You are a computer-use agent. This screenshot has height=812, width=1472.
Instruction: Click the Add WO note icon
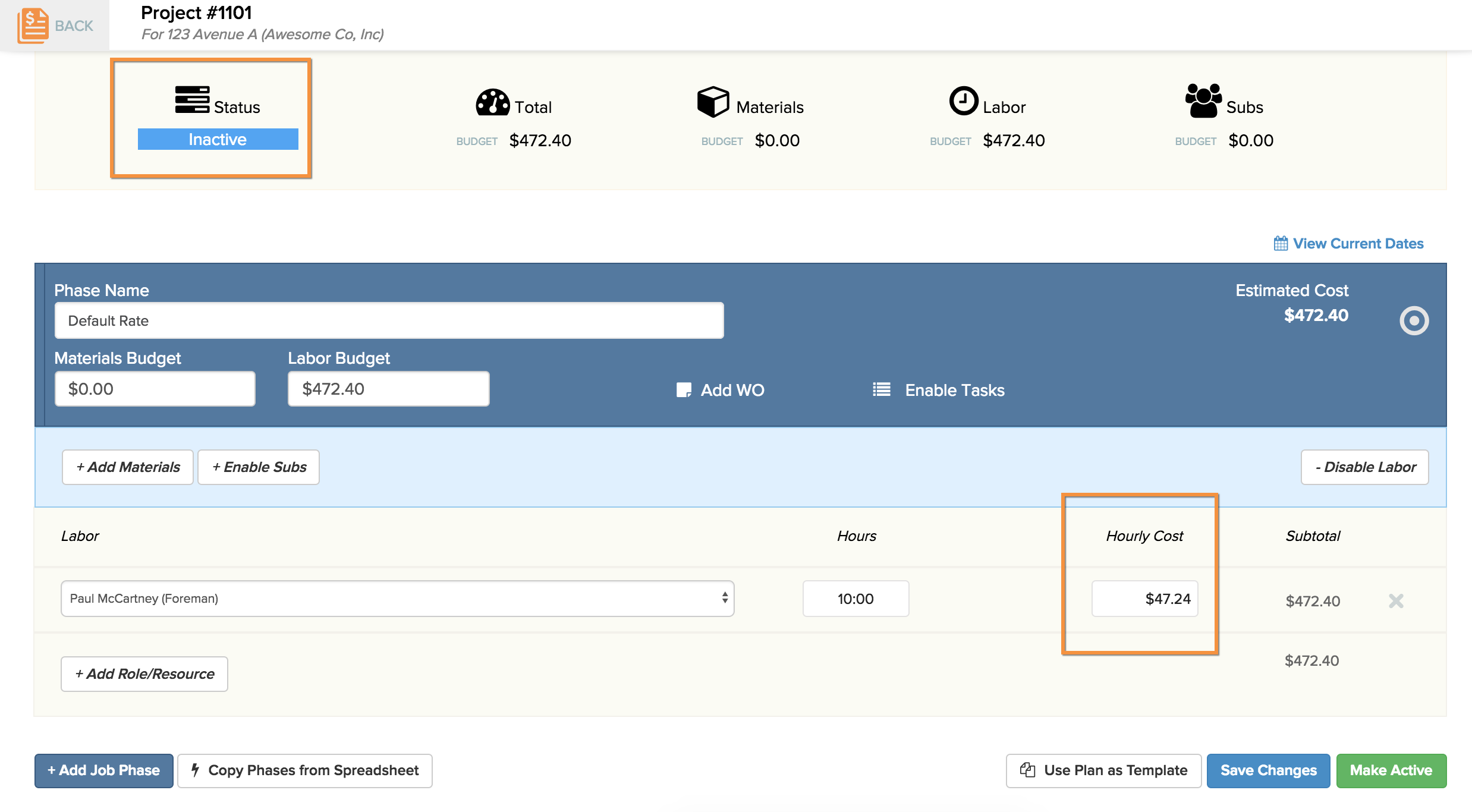tap(684, 390)
